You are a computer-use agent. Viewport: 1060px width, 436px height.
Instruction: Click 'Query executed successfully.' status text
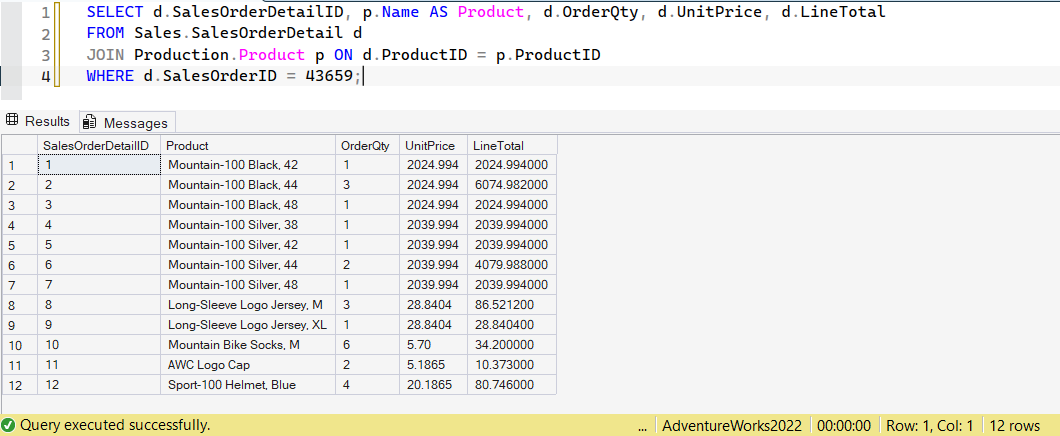pyautogui.click(x=115, y=425)
